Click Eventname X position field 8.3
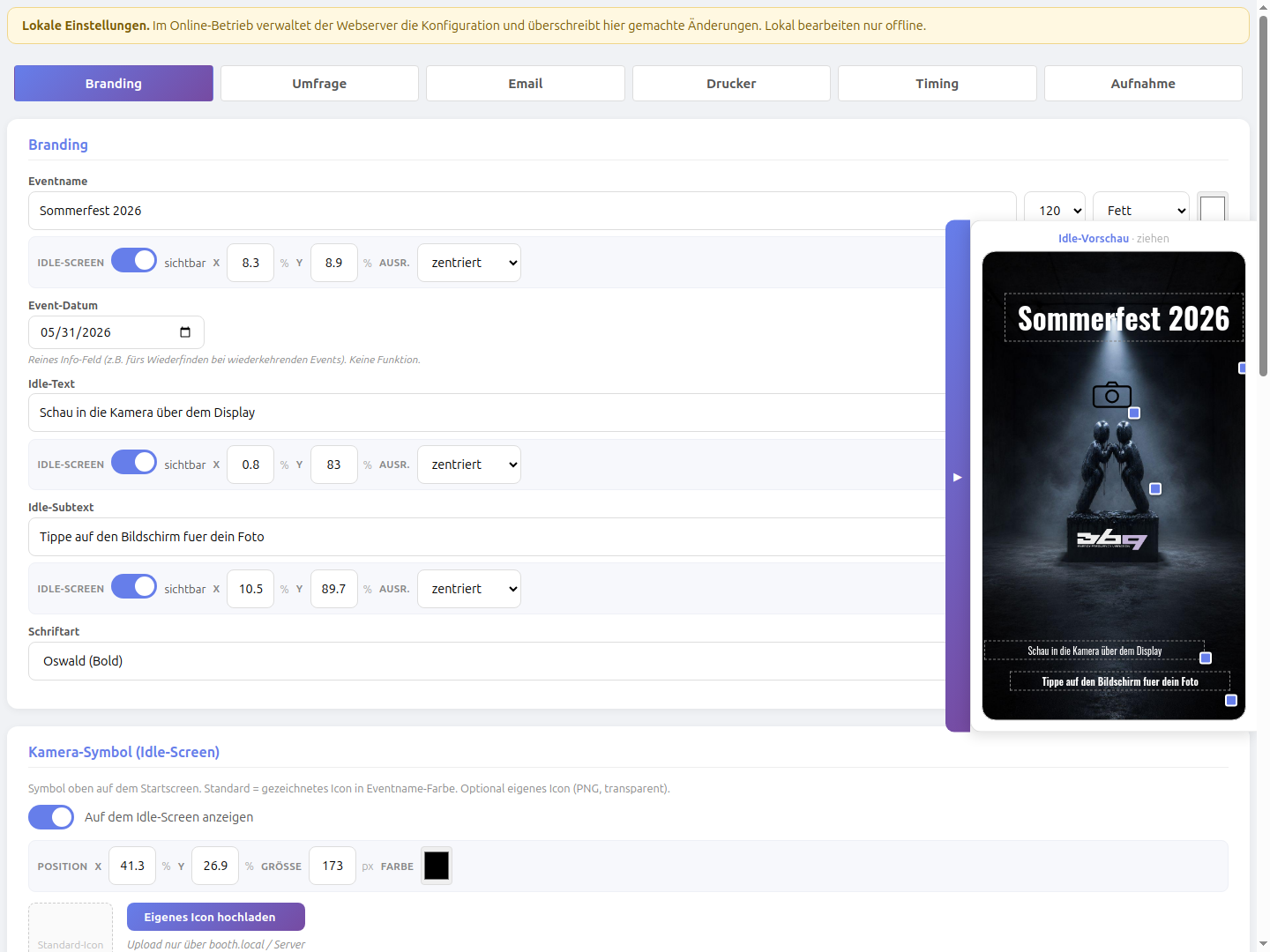This screenshot has height=952, width=1270. tap(250, 263)
